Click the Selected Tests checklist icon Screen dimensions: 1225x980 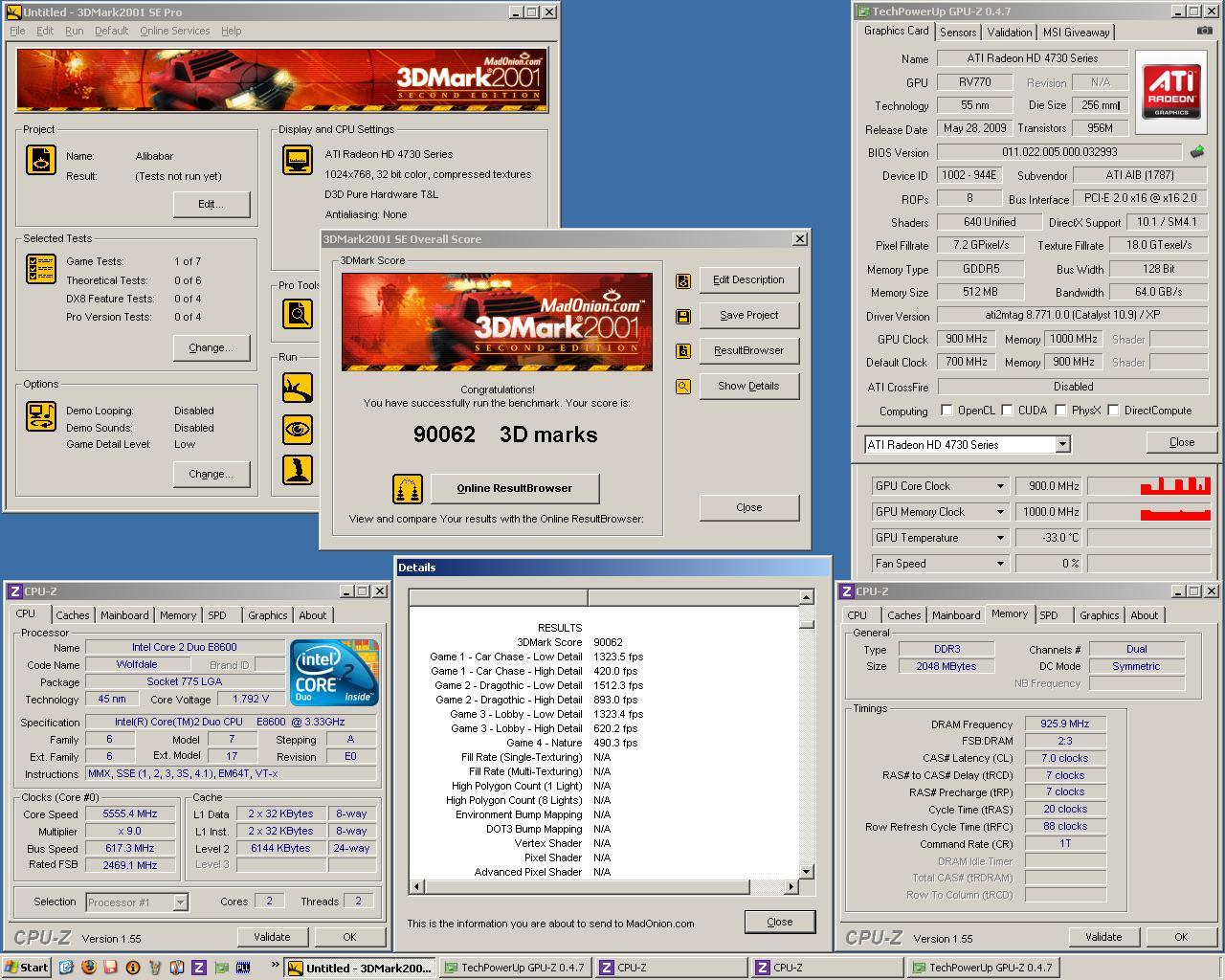(40, 269)
